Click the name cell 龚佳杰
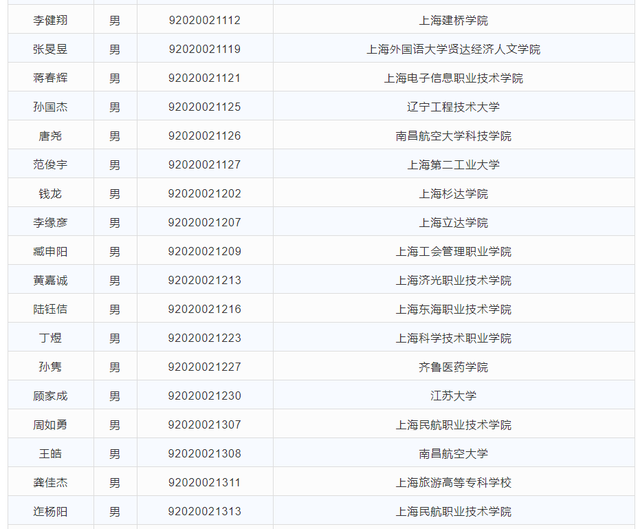Image resolution: width=640 pixels, height=529 pixels. 50,483
